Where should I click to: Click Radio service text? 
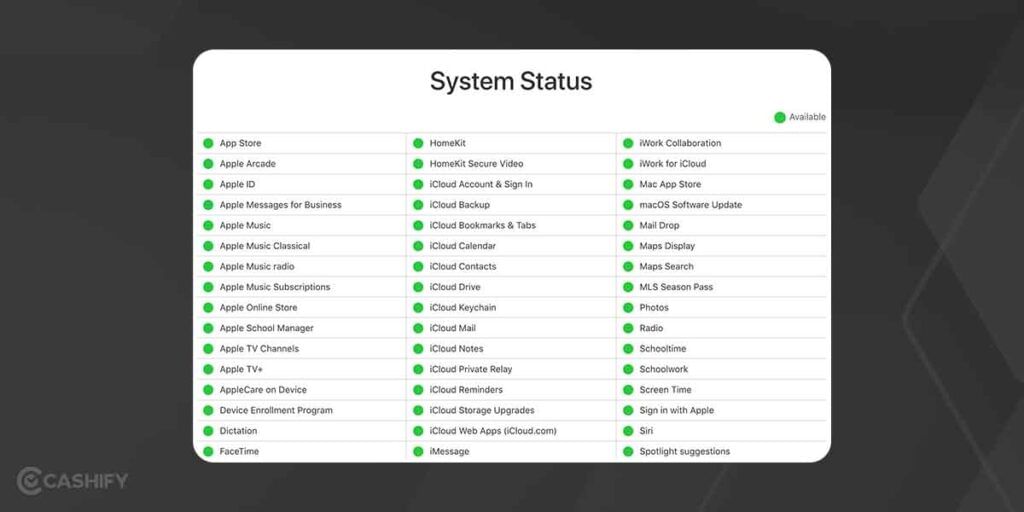651,328
